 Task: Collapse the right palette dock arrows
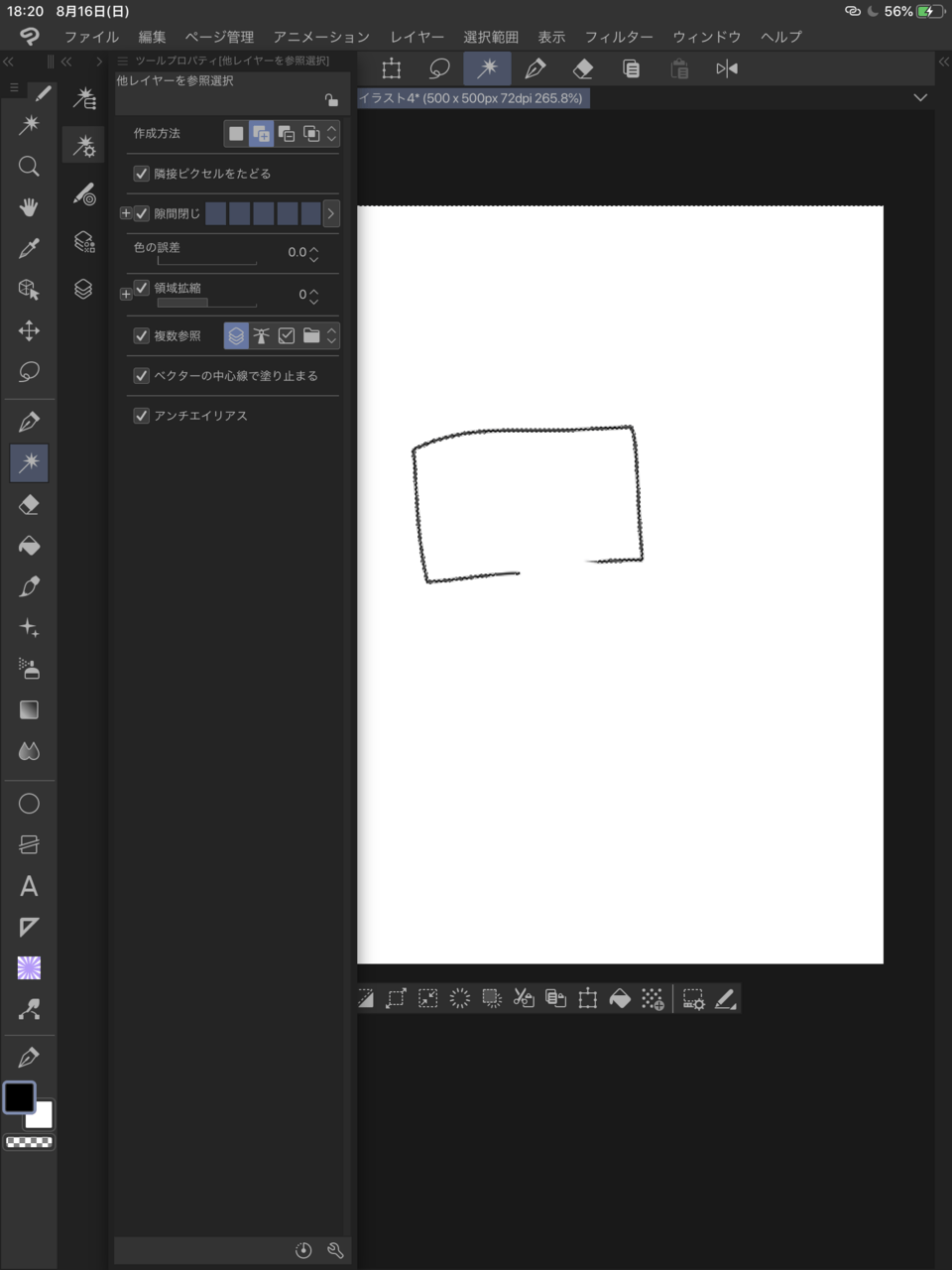(x=943, y=62)
